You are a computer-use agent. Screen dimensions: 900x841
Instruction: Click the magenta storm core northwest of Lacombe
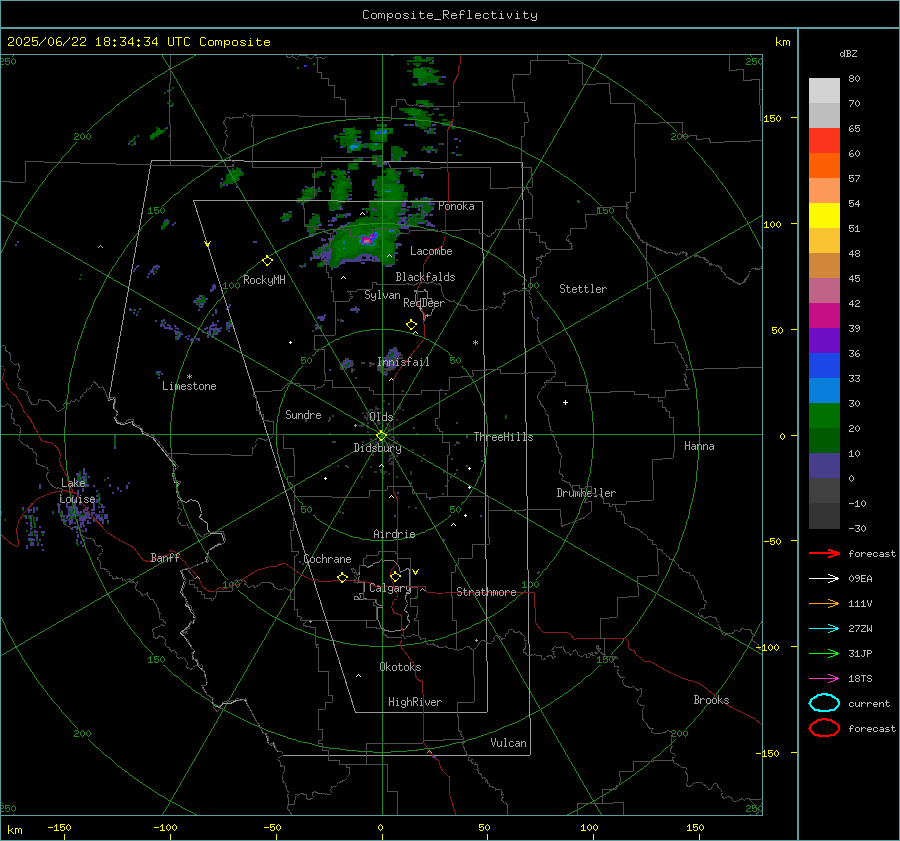[367, 239]
